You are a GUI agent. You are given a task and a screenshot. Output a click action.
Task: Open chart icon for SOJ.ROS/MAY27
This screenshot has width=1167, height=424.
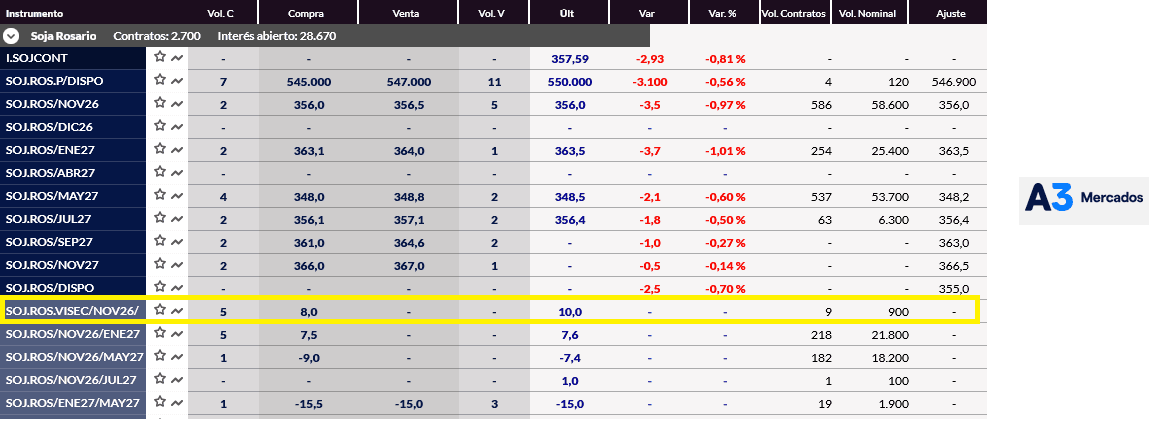(x=177, y=196)
